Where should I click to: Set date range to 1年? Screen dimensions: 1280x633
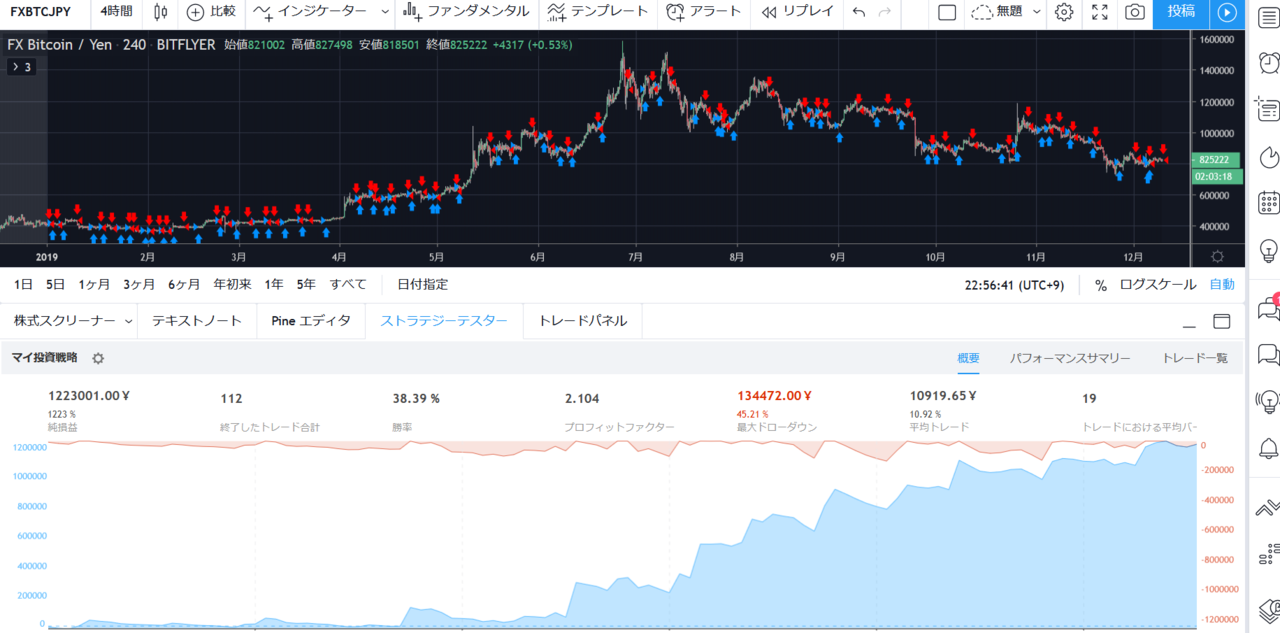(x=274, y=285)
